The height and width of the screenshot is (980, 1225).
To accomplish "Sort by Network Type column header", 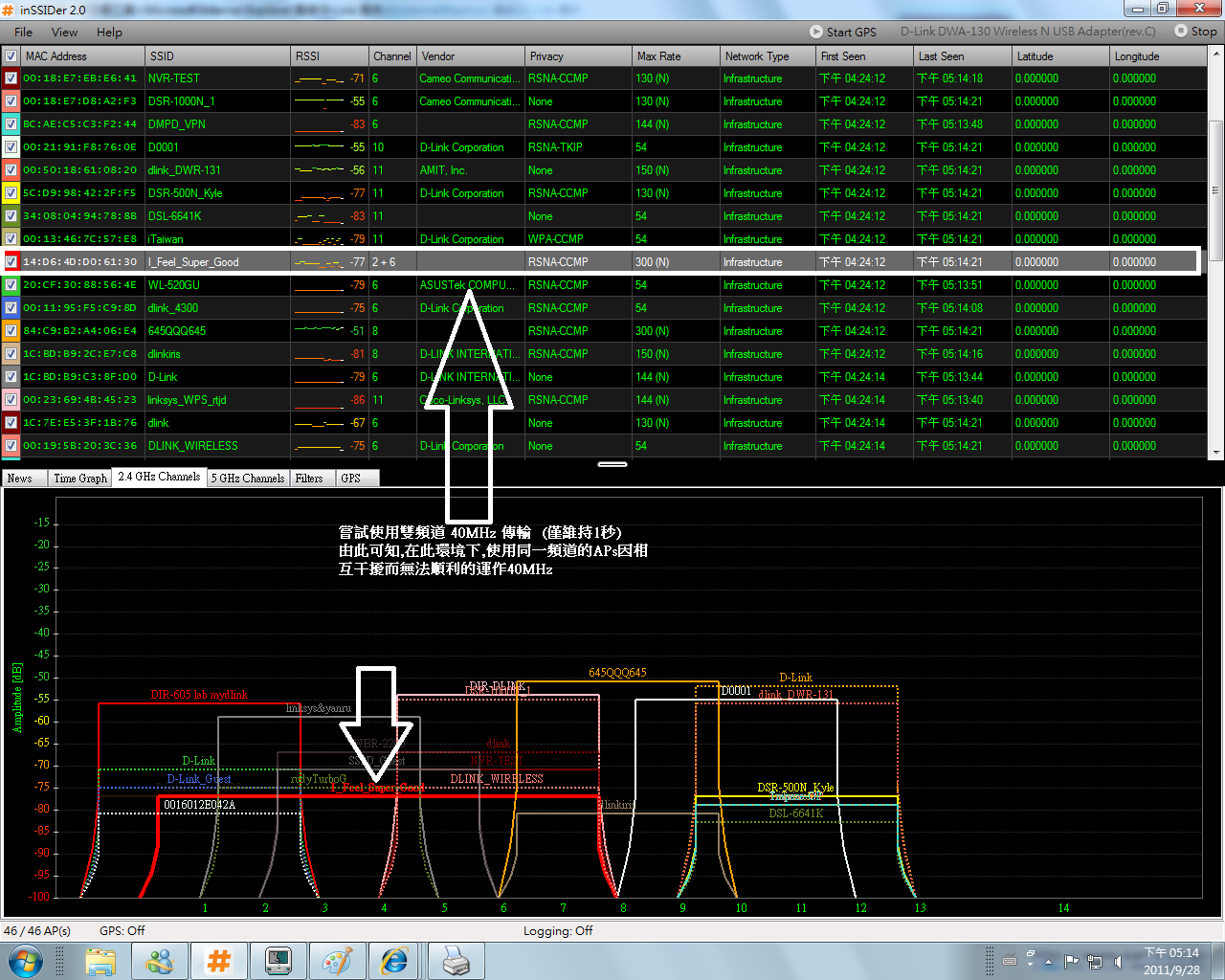I will click(768, 56).
